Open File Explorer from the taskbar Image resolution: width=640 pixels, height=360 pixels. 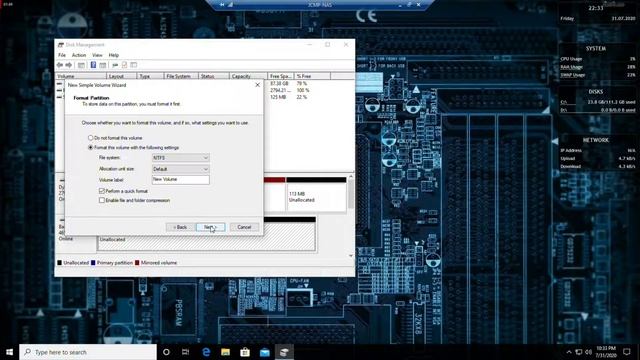click(x=225, y=352)
